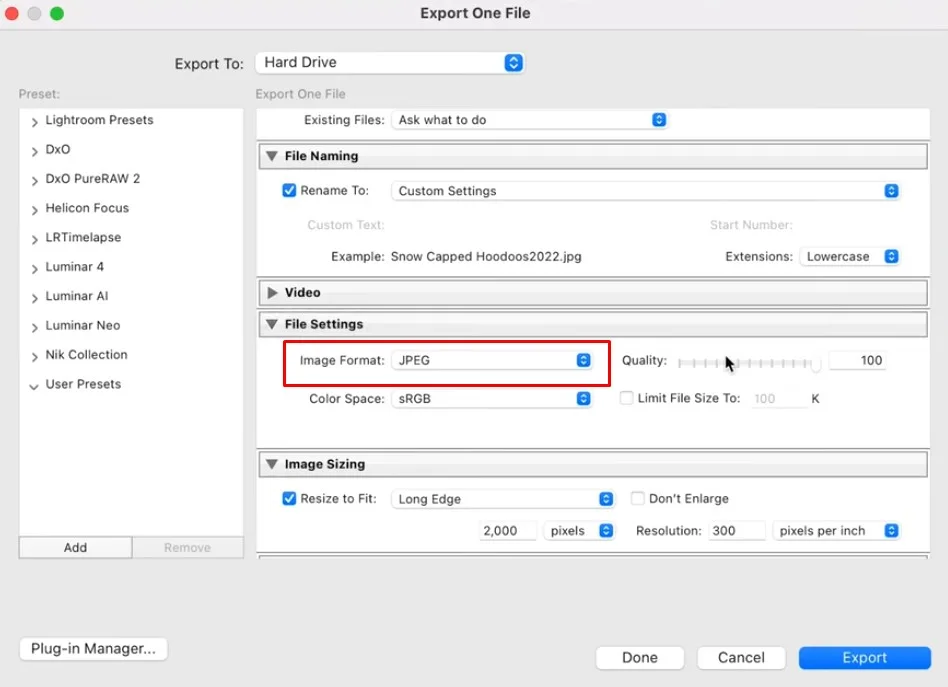Screen dimensions: 948x687
Task: Click the Quality value field showing 100
Action: (x=857, y=360)
